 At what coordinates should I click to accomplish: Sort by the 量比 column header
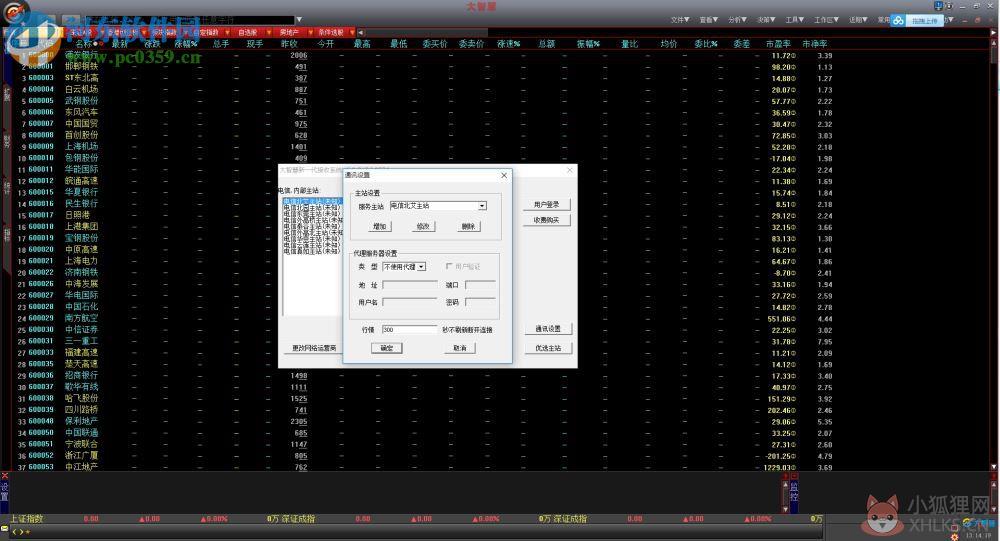click(x=629, y=44)
